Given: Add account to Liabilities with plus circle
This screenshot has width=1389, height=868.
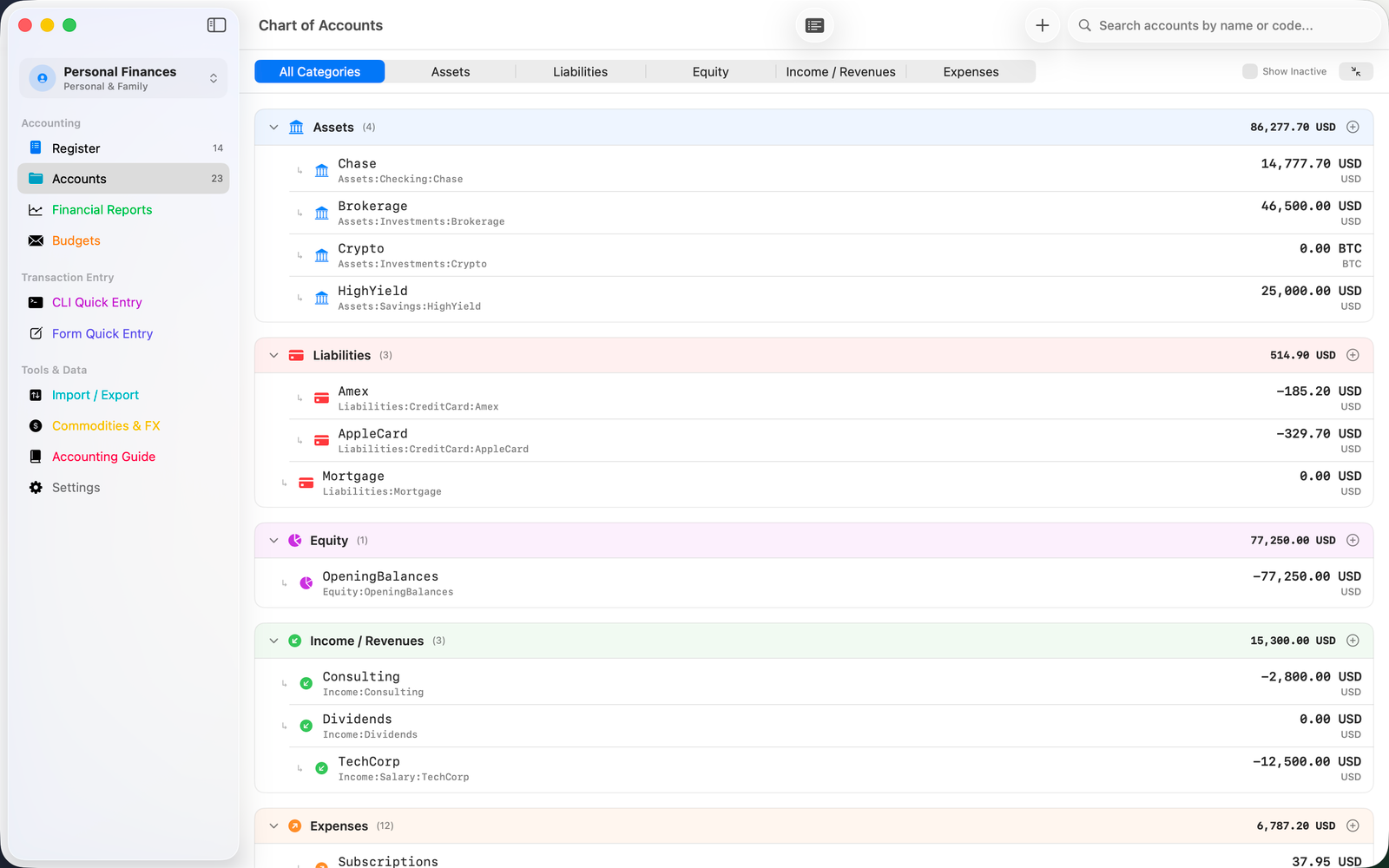Looking at the screenshot, I should click(1353, 355).
